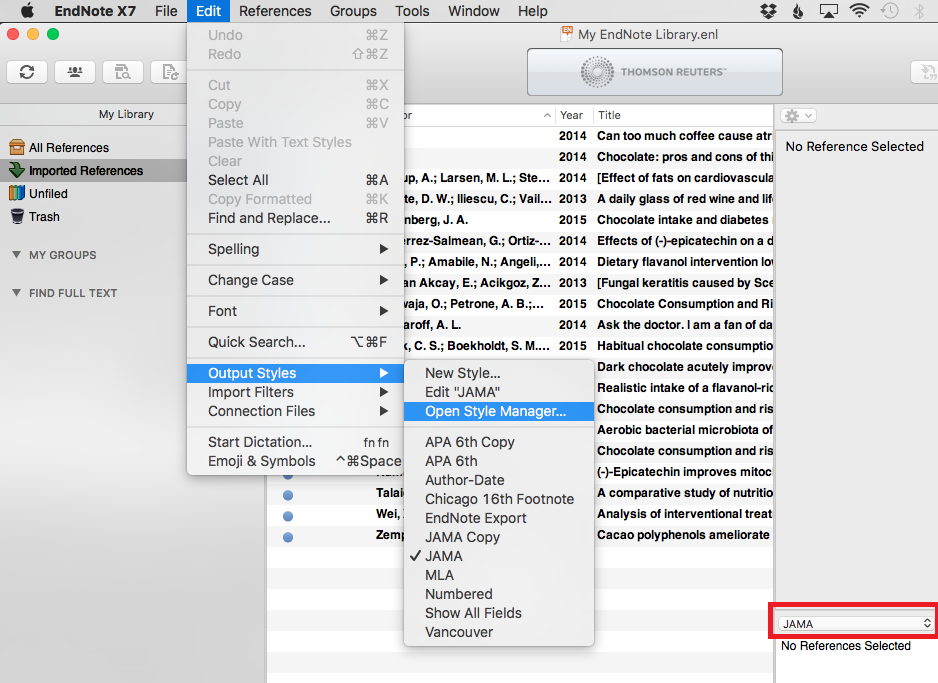Select 'Chocolate intake and diabetes' reference

click(589, 220)
